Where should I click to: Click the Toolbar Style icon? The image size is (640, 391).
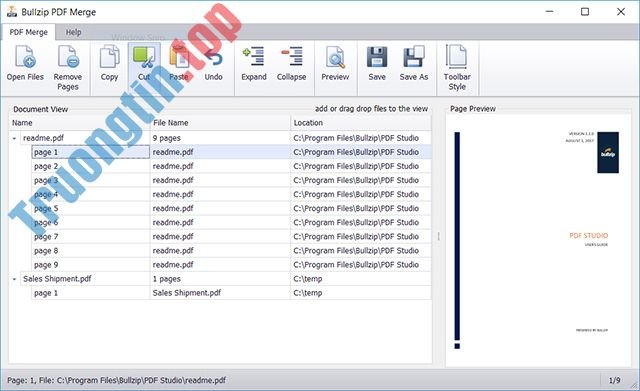tap(457, 56)
